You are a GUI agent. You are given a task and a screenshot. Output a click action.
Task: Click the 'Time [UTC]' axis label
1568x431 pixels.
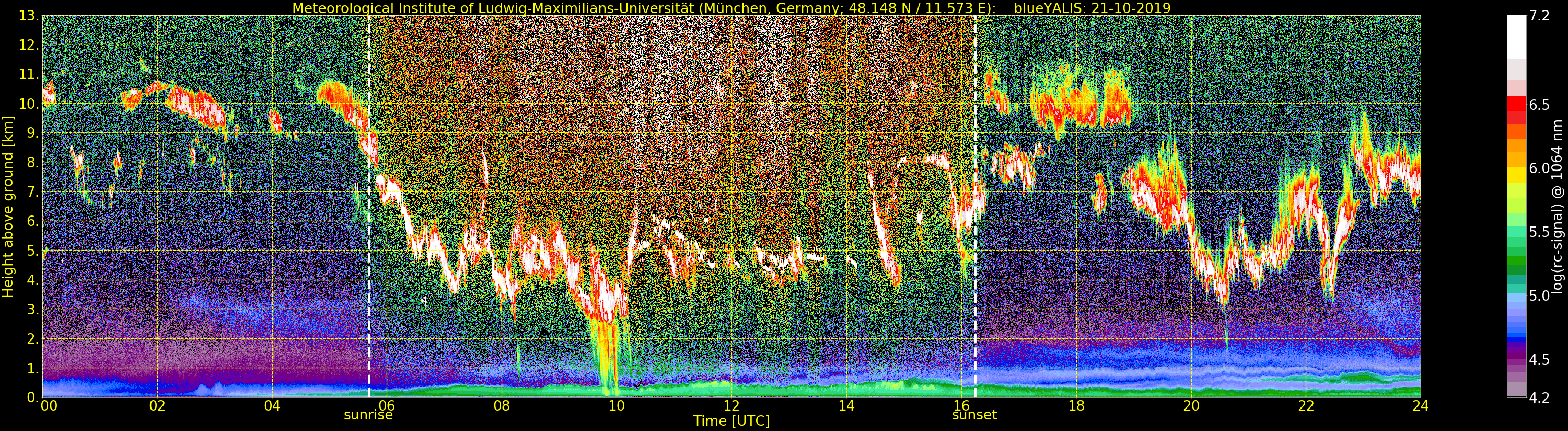click(x=731, y=421)
